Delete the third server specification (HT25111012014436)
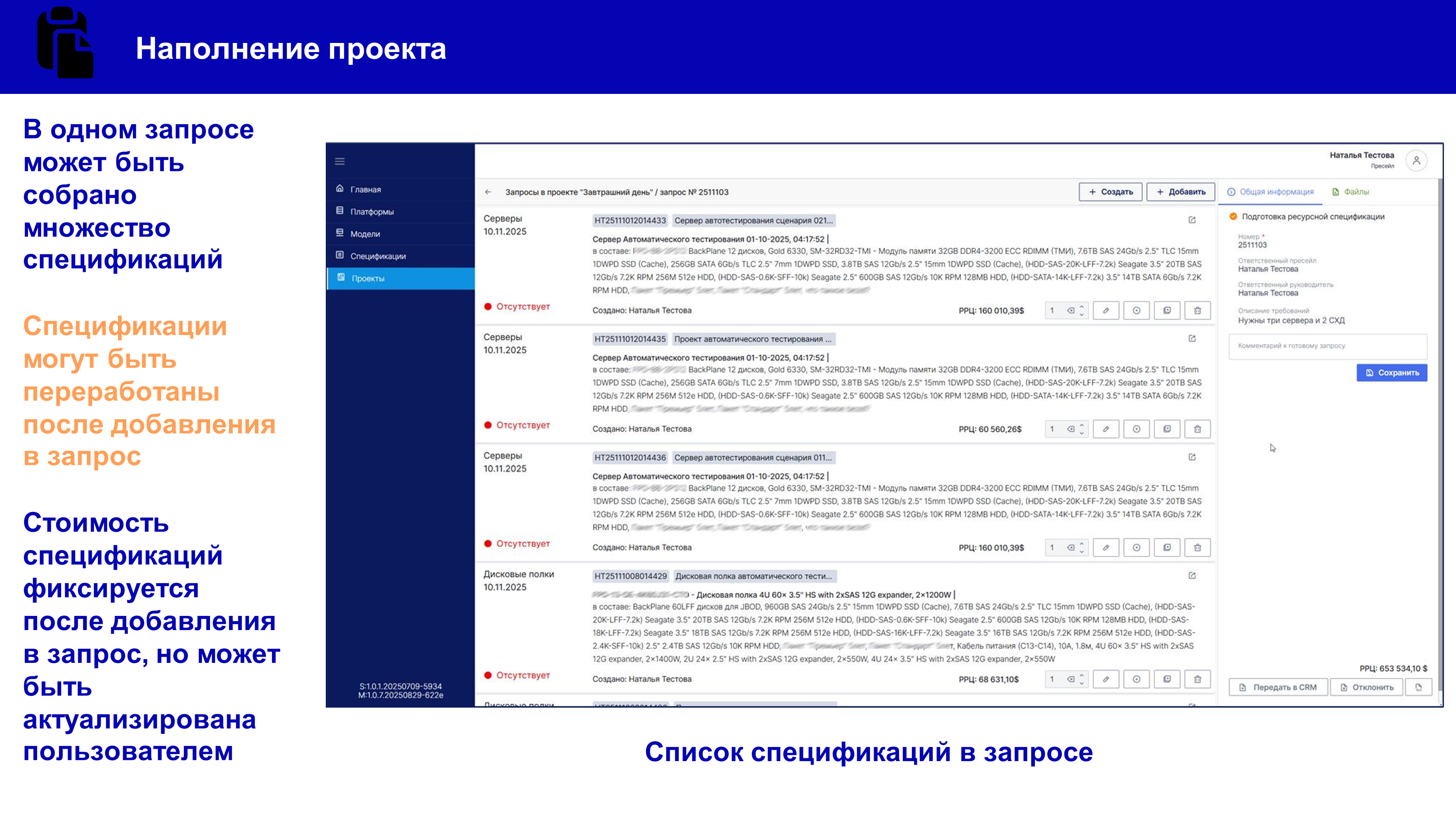Screen dimensions: 1456x819 [1197, 547]
